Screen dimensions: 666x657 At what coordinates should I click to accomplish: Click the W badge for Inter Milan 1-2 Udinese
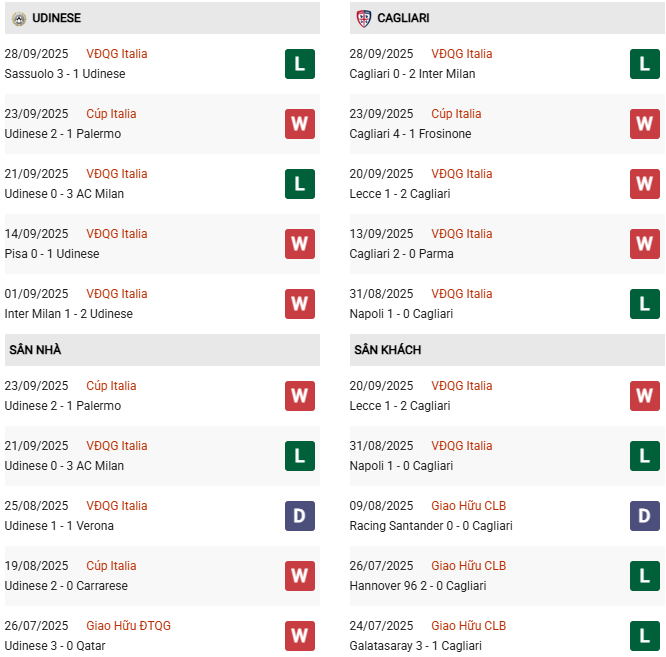pyautogui.click(x=299, y=304)
